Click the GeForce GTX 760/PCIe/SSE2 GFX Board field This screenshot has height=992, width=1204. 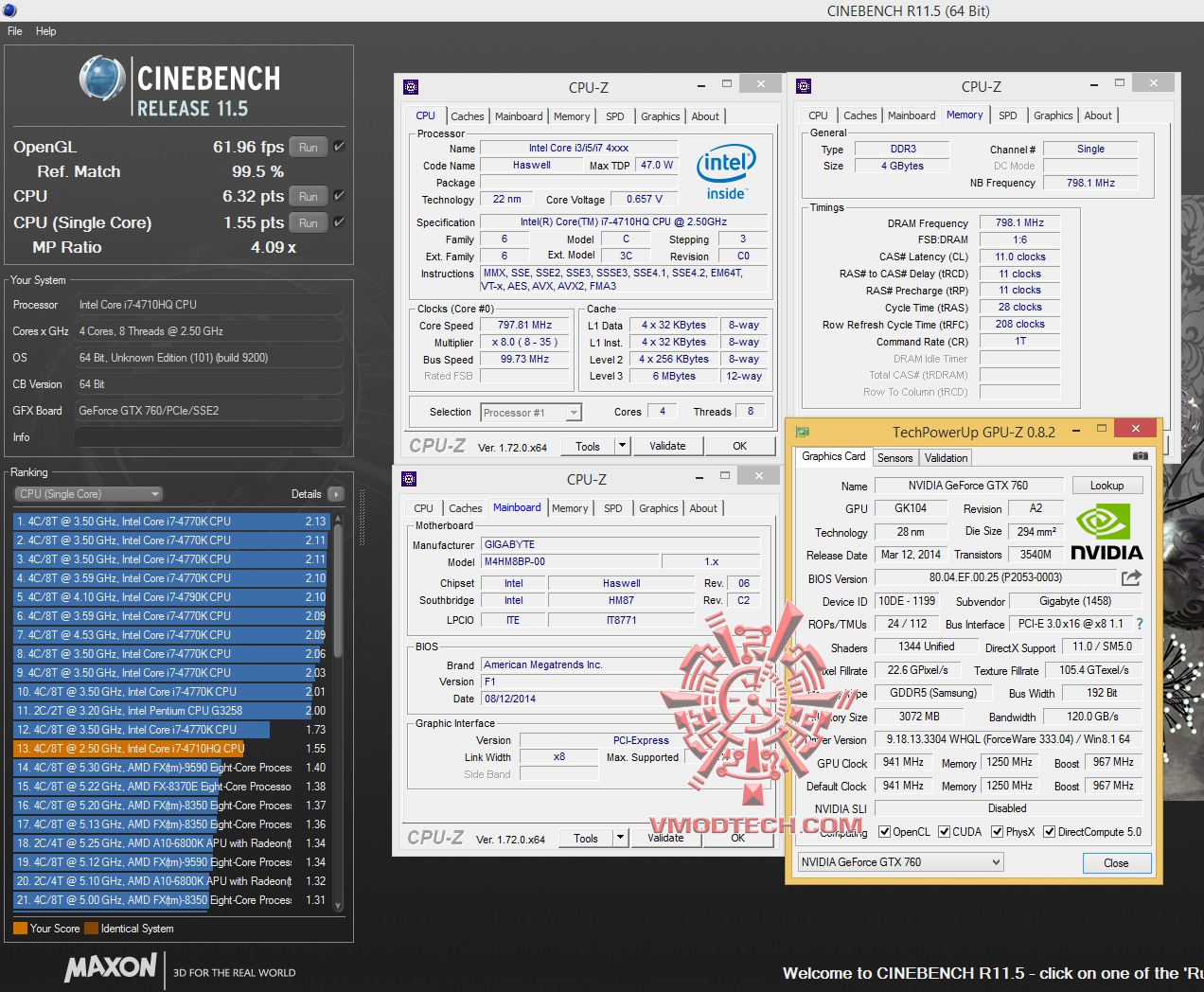208,411
